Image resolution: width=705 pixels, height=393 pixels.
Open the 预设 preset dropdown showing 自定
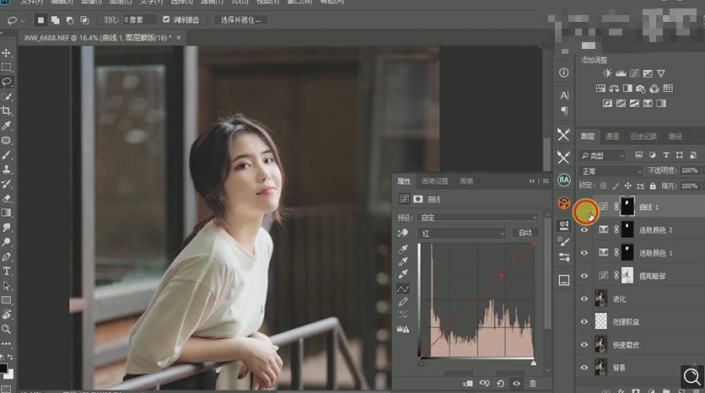(x=478, y=218)
